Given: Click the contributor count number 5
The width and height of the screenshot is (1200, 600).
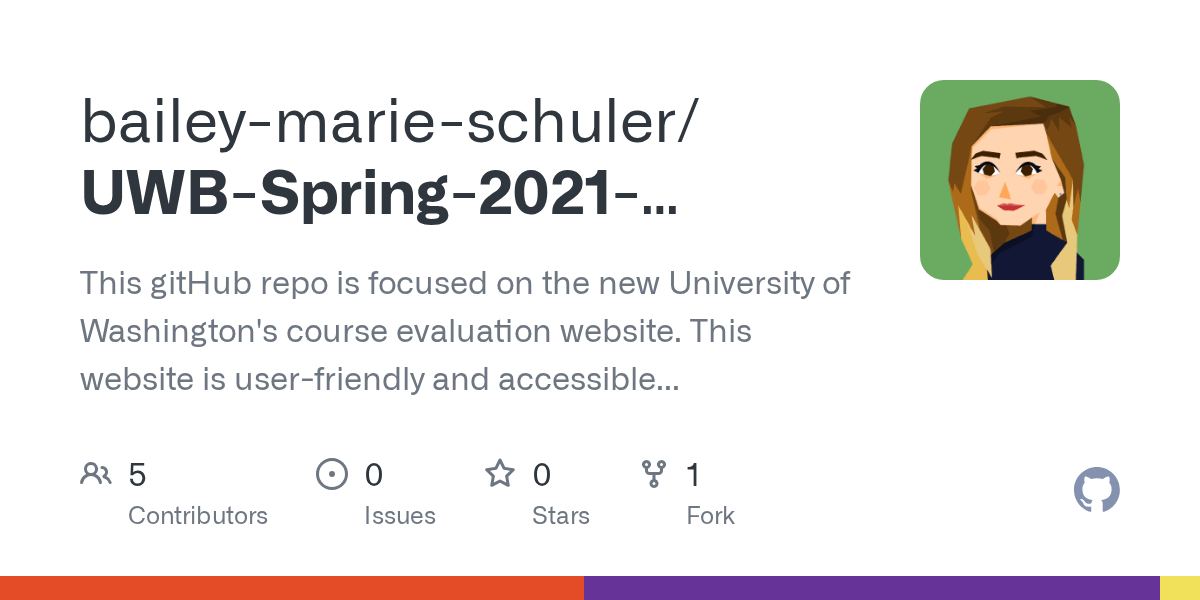Looking at the screenshot, I should [x=137, y=475].
